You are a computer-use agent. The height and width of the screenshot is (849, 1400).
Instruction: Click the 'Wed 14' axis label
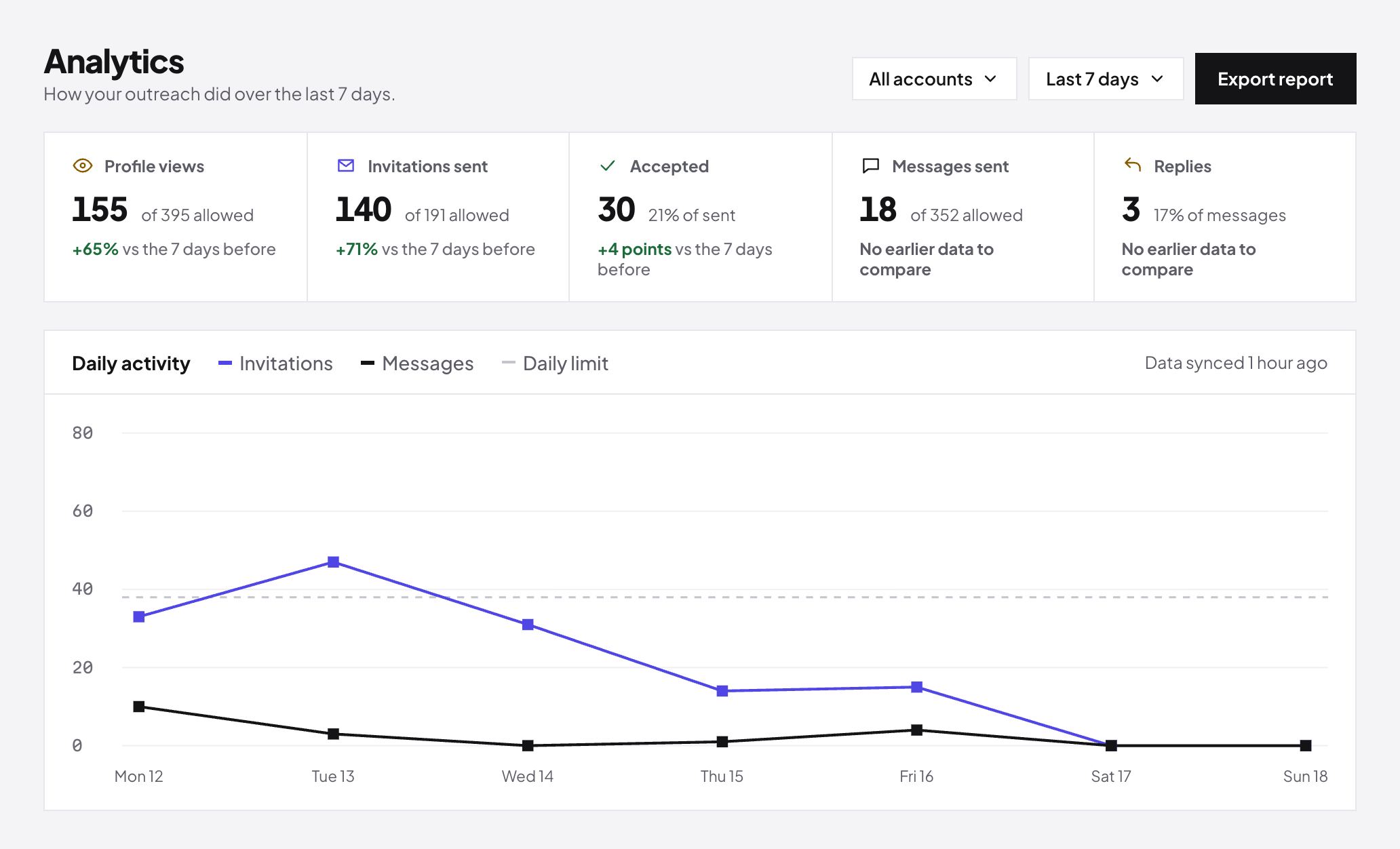(x=528, y=776)
